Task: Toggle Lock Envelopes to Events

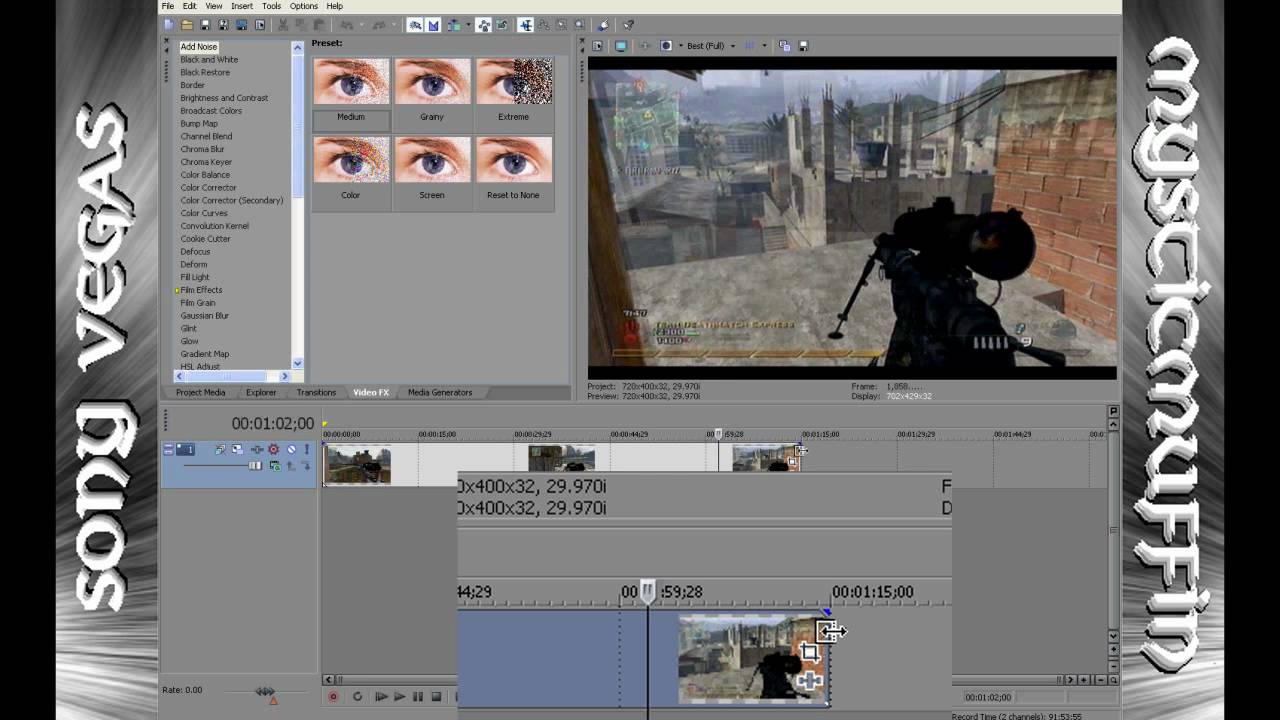Action: pyautogui.click(x=483, y=25)
